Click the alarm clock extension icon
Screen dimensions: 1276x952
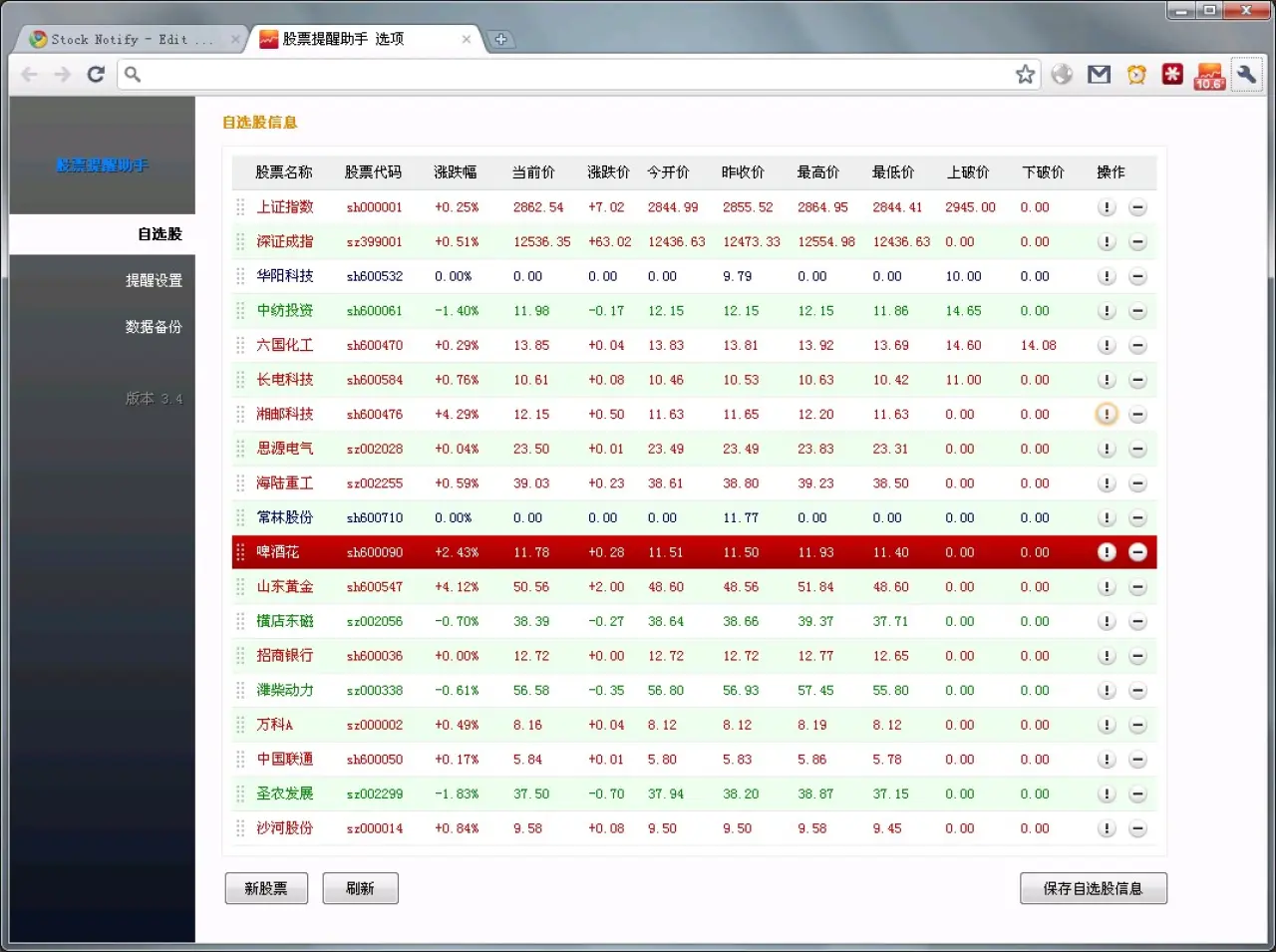click(x=1135, y=74)
